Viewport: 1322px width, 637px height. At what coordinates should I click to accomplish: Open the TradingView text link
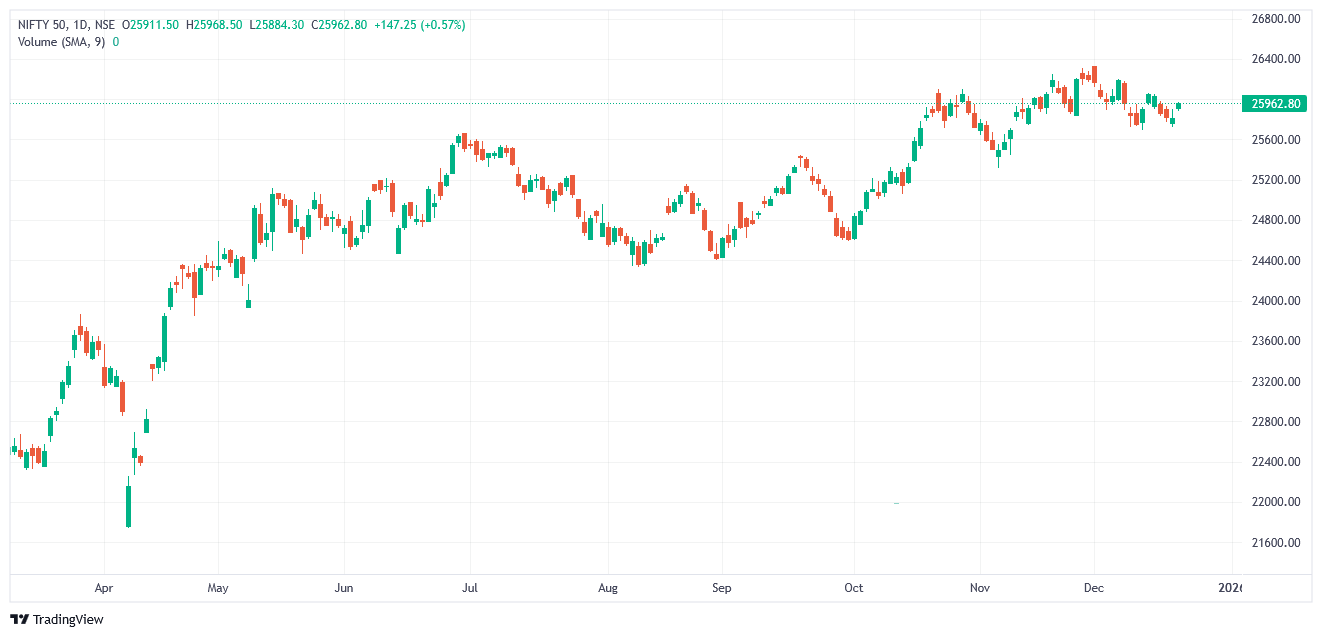coord(68,619)
